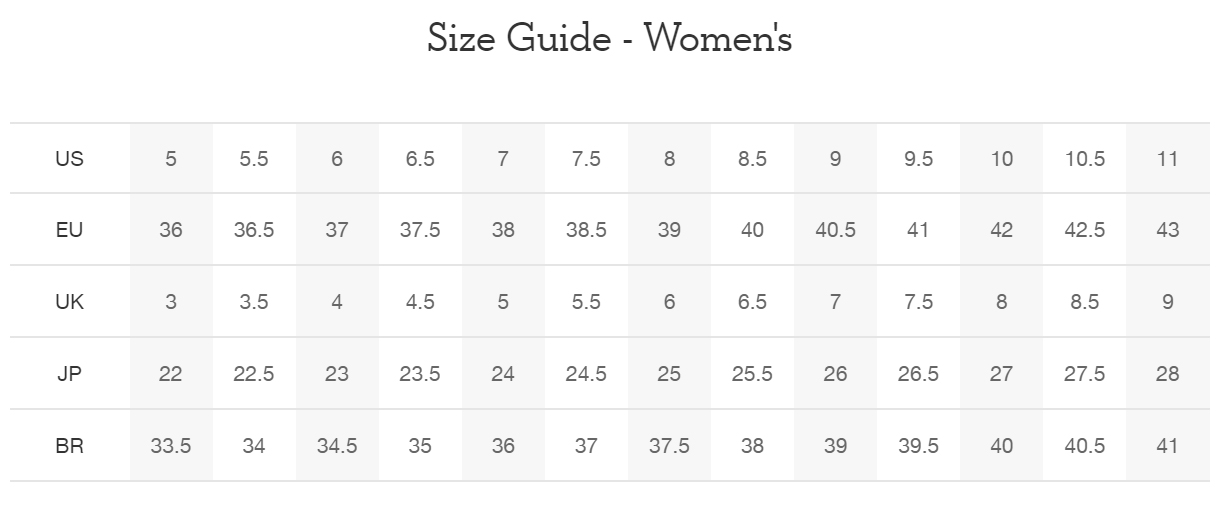Screen dimensions: 1228x517
Task: Select EU size 36.5 cell
Action: coord(254,230)
